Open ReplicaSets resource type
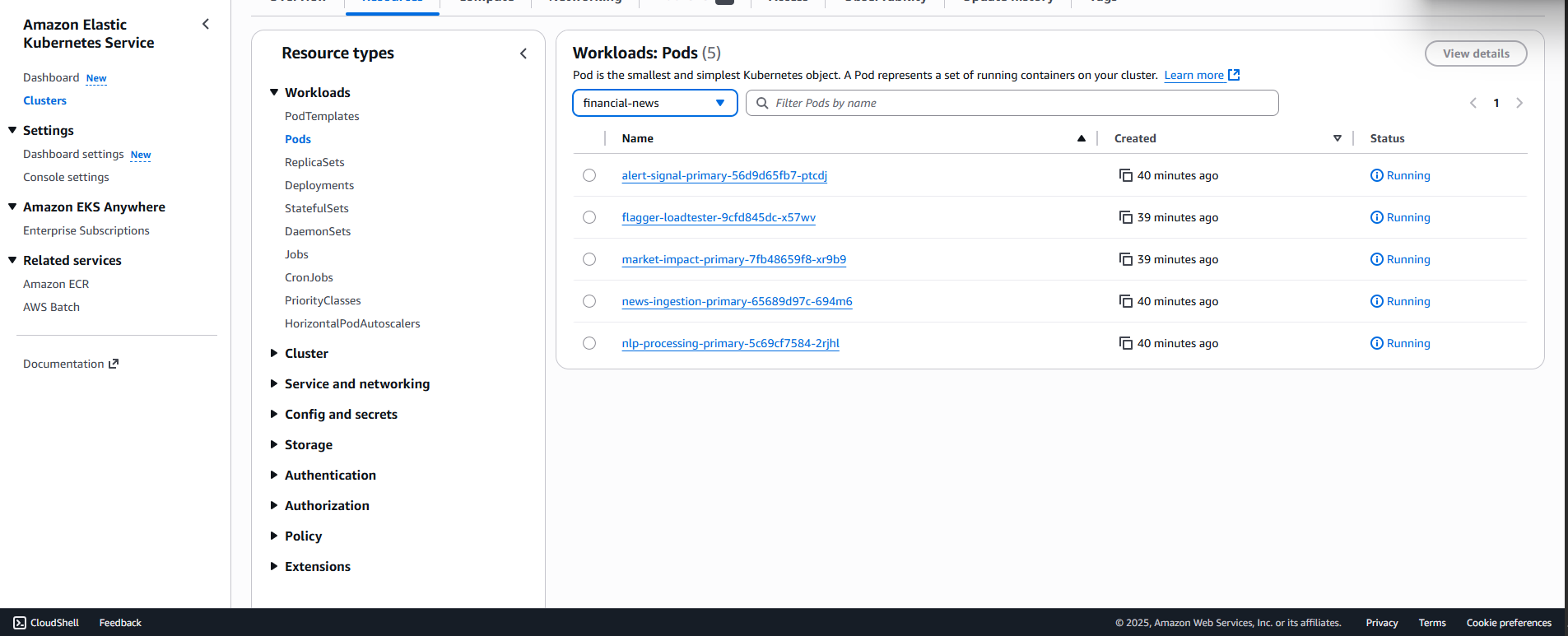 (x=314, y=162)
